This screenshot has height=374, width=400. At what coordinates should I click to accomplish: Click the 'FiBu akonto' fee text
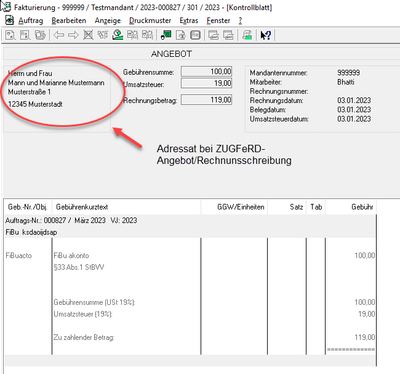click(71, 256)
